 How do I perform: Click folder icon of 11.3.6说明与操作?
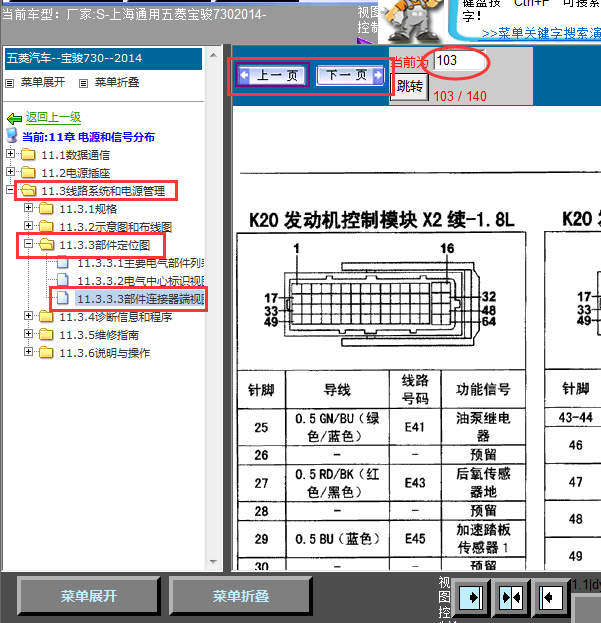point(46,352)
